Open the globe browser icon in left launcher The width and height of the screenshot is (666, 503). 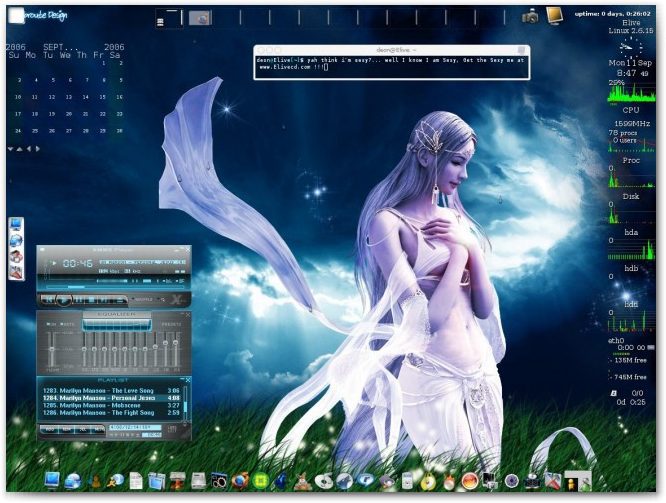16,240
